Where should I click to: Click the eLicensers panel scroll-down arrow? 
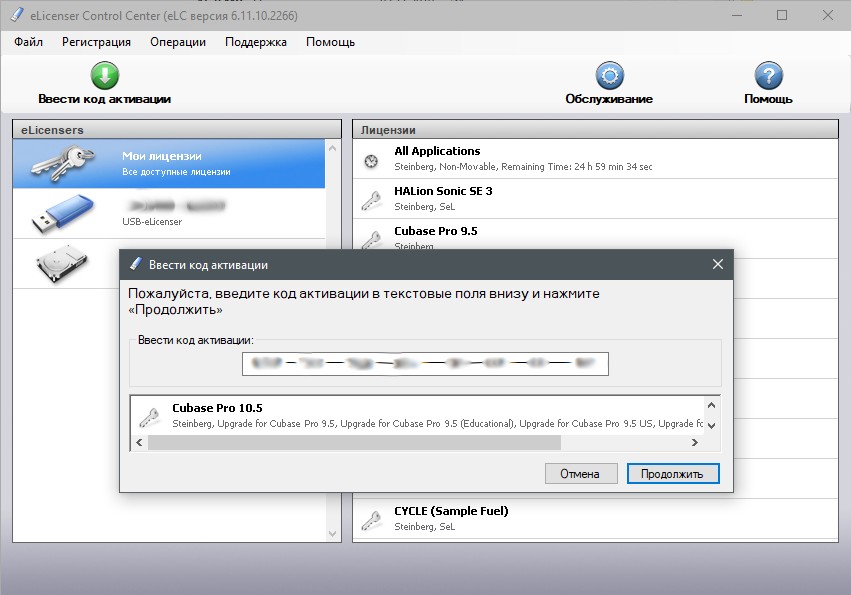(333, 534)
